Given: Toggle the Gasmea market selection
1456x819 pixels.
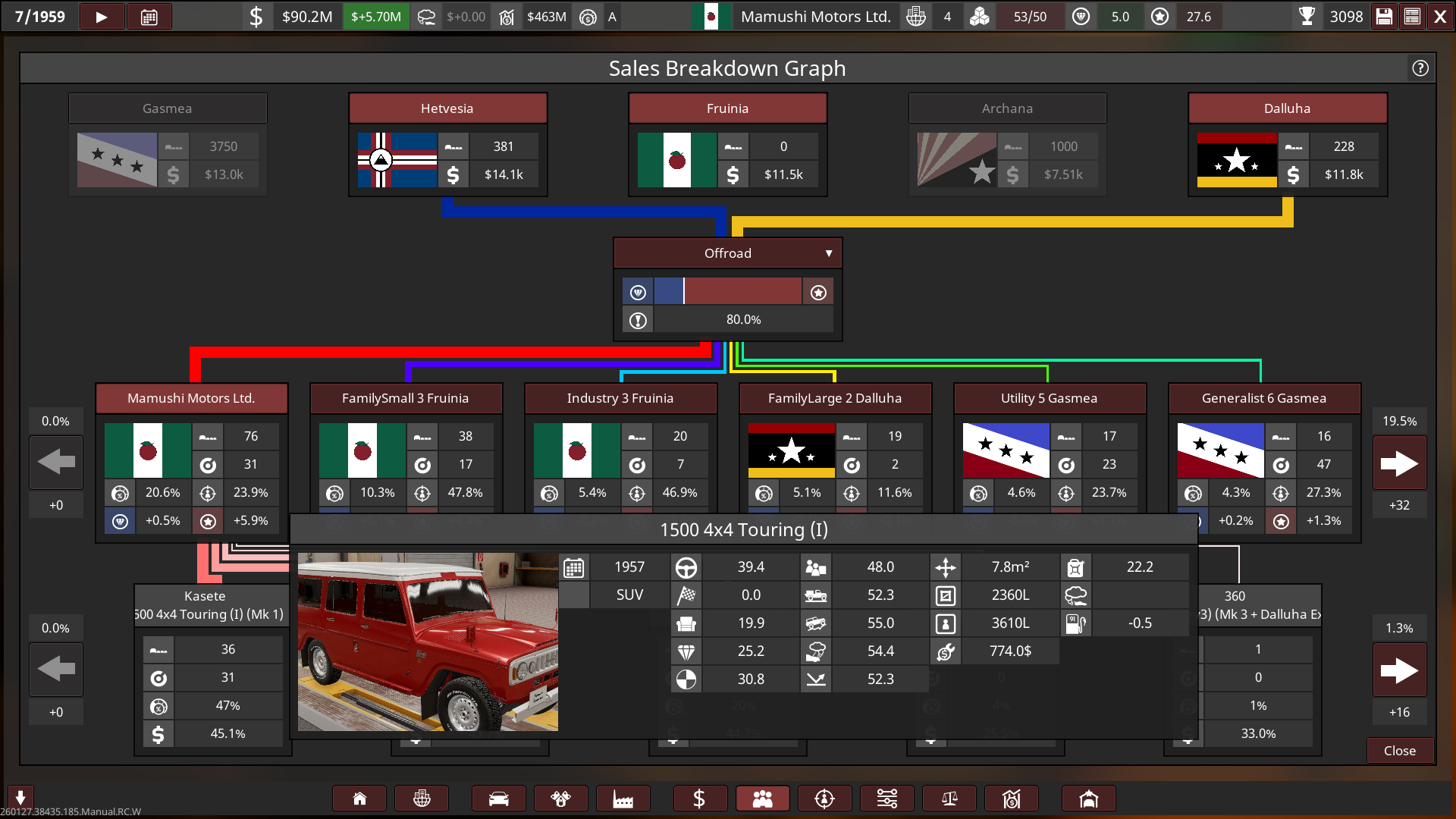Looking at the screenshot, I should 168,108.
